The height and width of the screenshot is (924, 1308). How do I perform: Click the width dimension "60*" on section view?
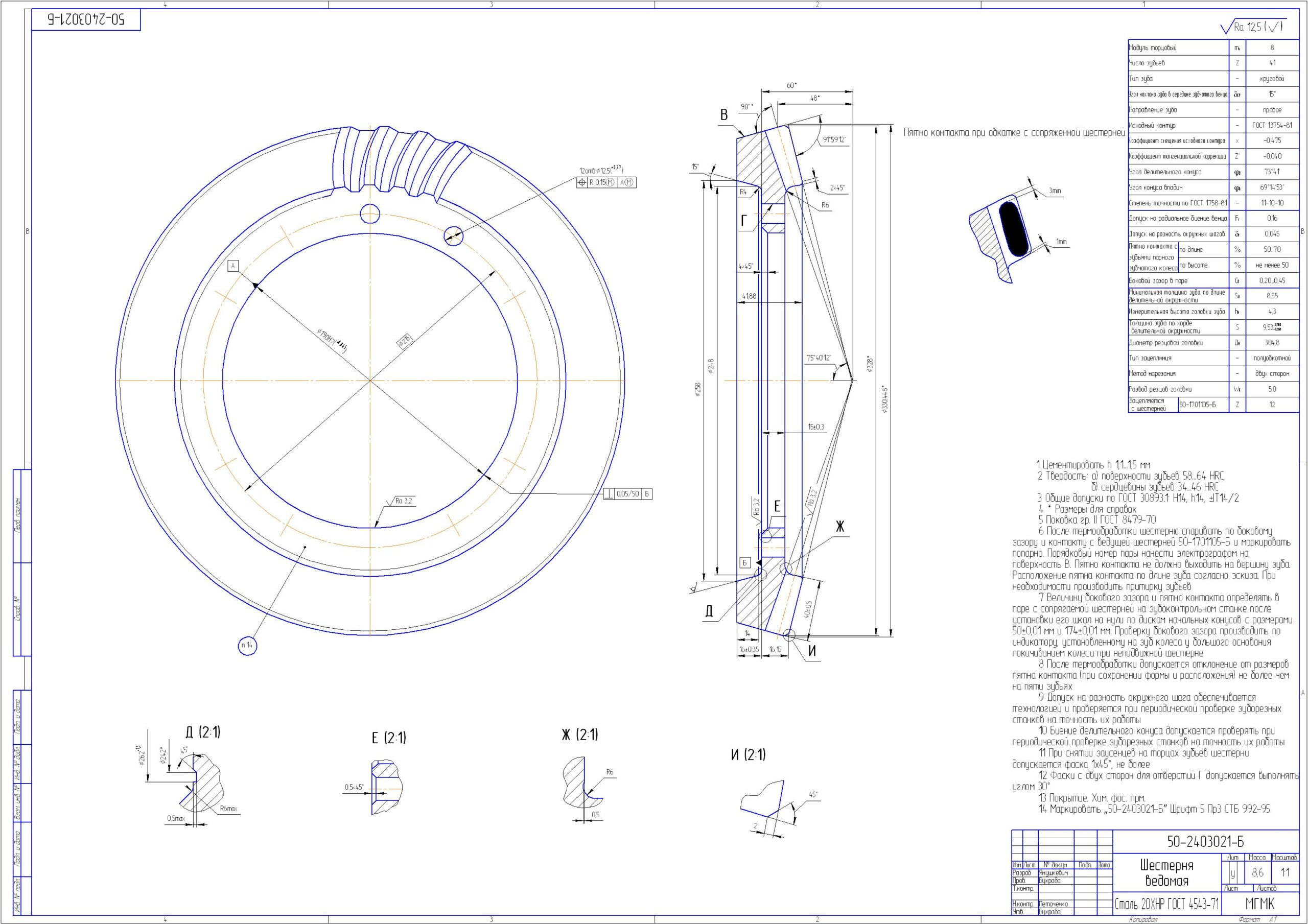(792, 85)
